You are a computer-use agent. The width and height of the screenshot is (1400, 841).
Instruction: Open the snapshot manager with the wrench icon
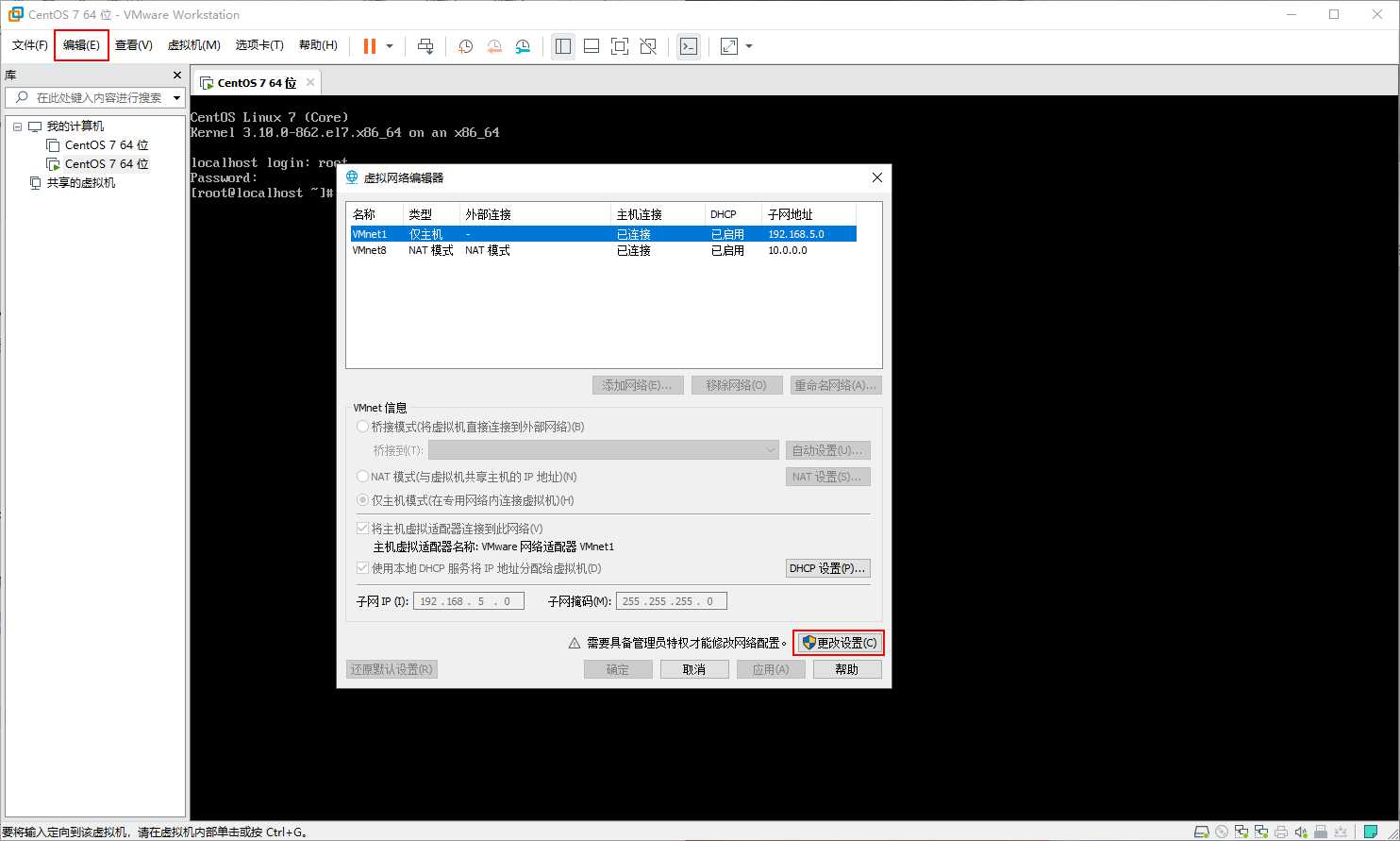click(x=523, y=46)
